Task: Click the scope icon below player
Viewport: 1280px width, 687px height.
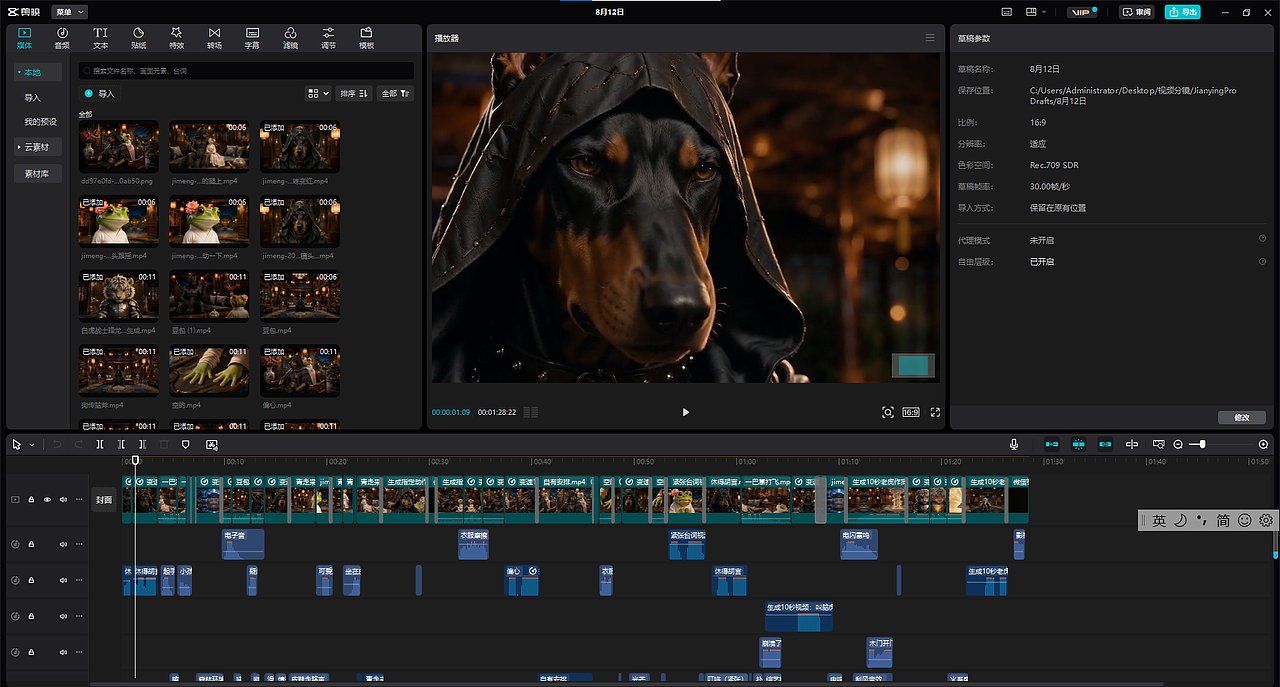Action: tap(888, 412)
